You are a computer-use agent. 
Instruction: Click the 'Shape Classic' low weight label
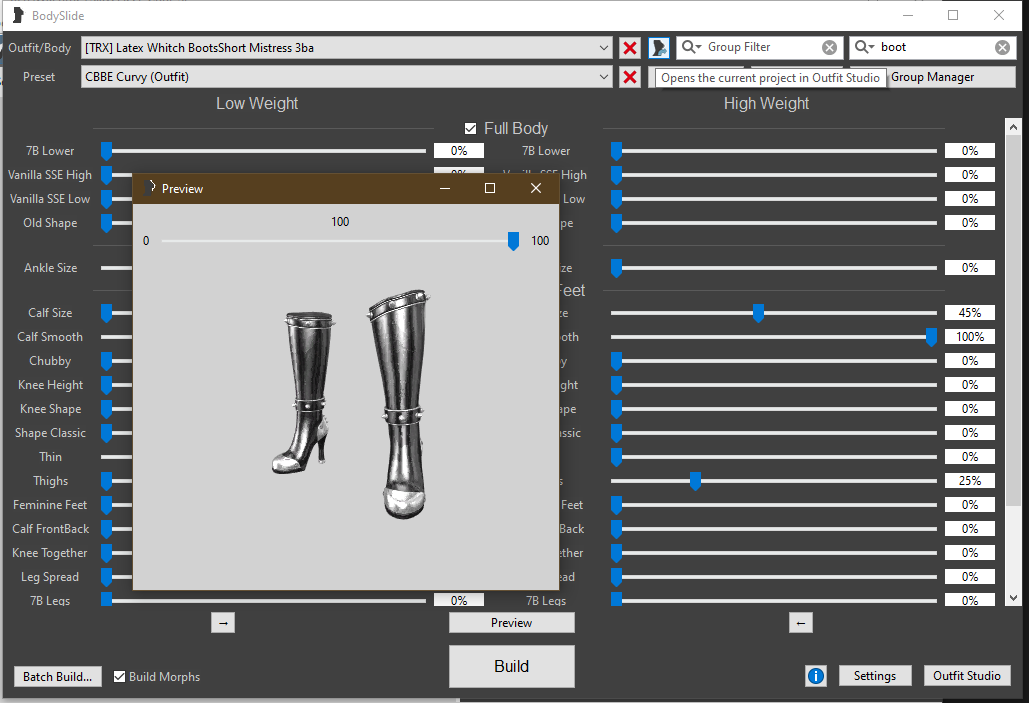coord(51,433)
